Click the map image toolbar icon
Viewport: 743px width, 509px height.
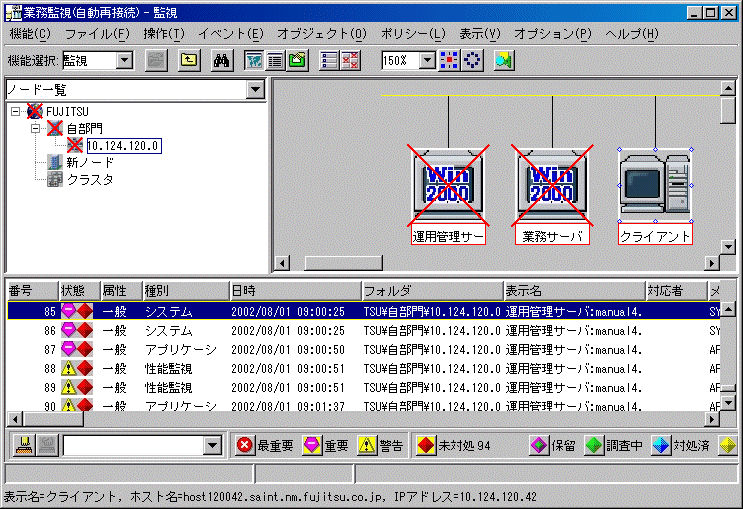(x=504, y=61)
